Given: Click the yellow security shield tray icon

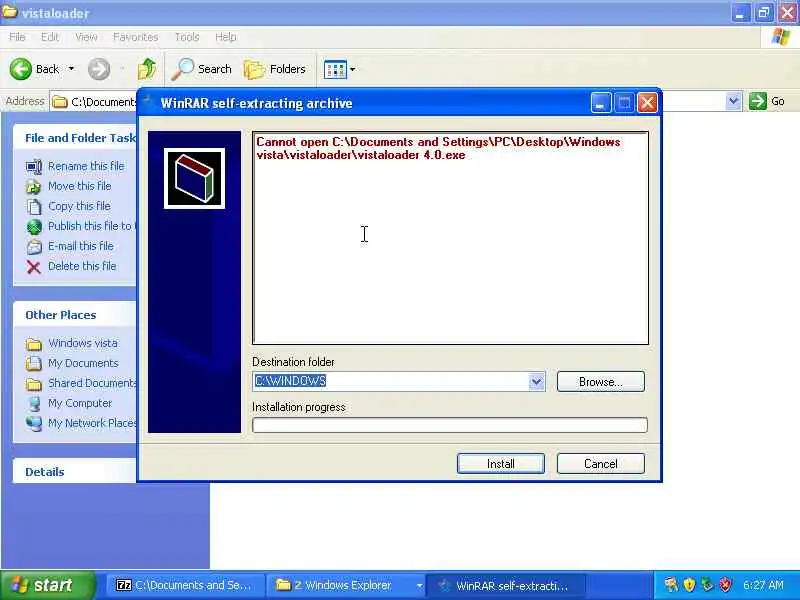Looking at the screenshot, I should click(689, 585).
